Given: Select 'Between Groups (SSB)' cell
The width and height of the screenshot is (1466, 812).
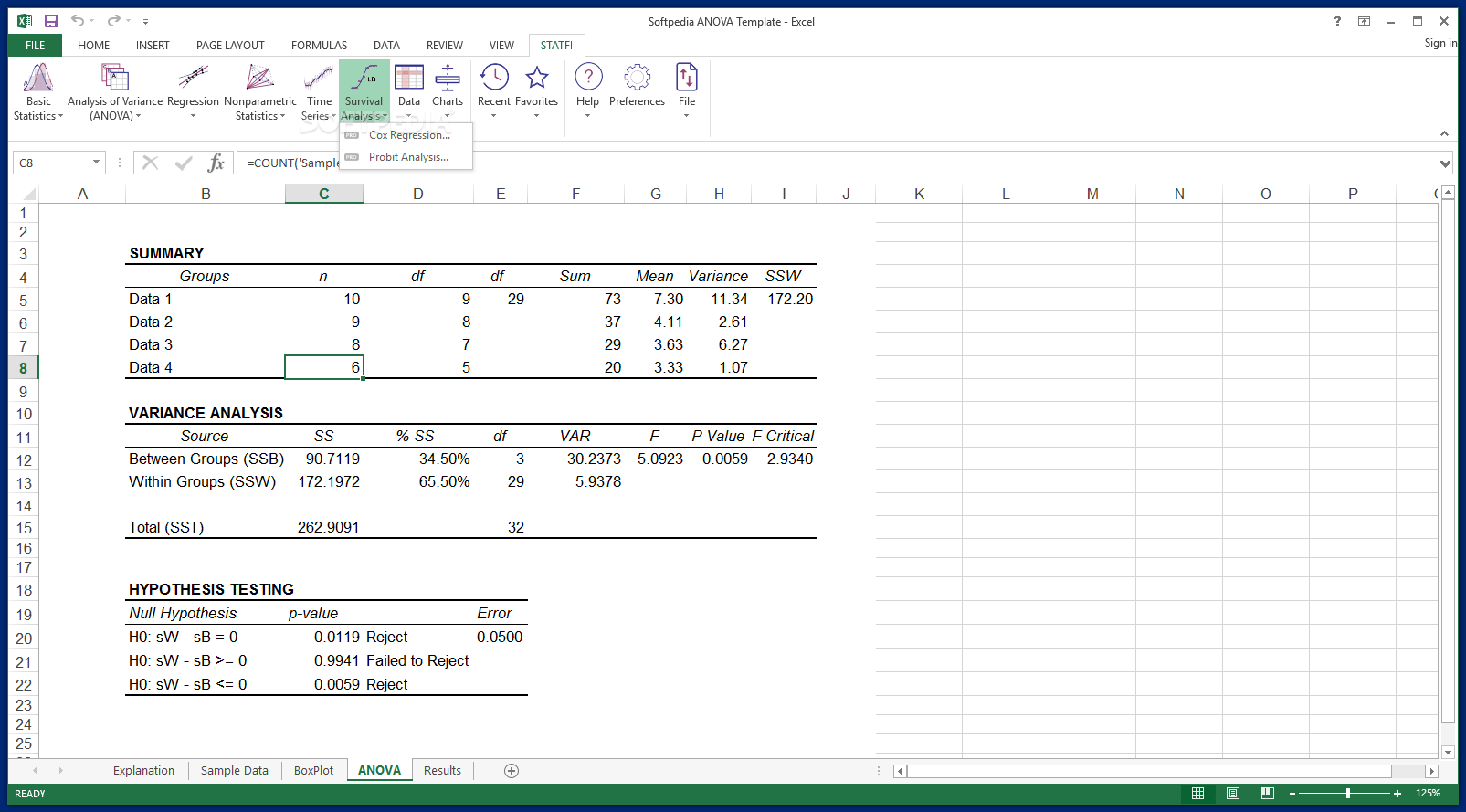Looking at the screenshot, I should (x=206, y=459).
